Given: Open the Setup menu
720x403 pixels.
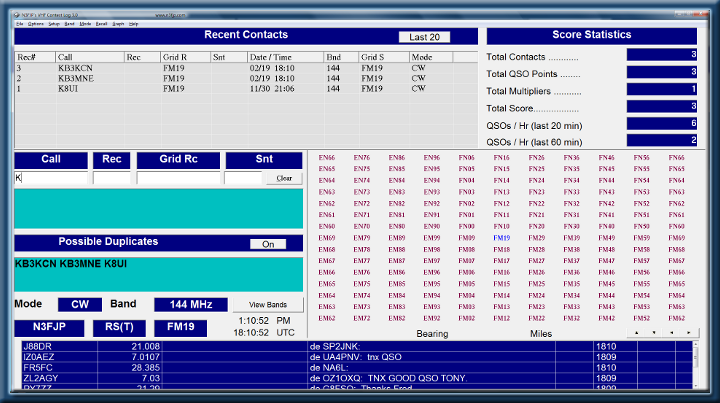Looking at the screenshot, I should point(54,24).
